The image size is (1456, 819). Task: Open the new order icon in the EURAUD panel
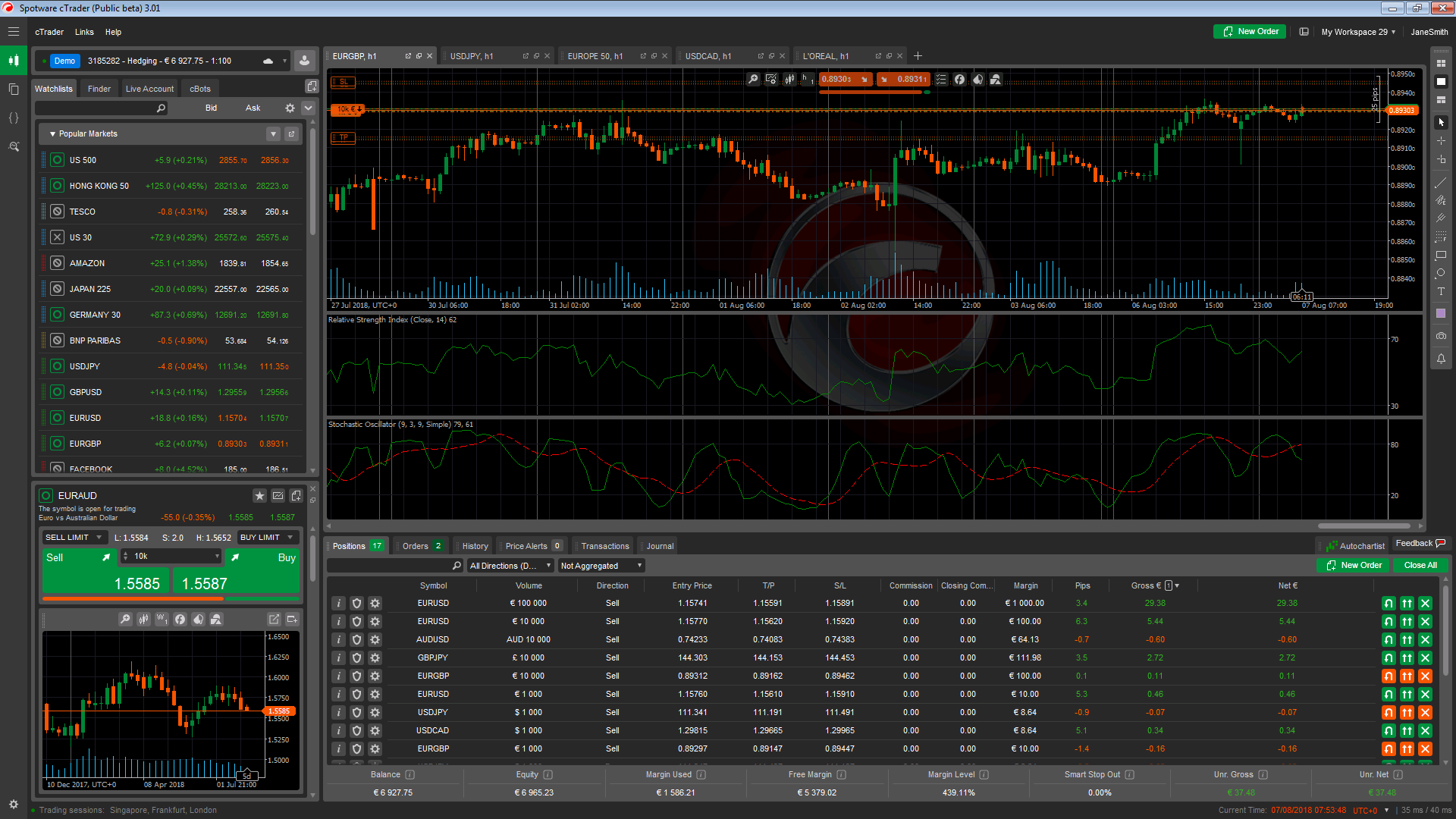click(296, 496)
